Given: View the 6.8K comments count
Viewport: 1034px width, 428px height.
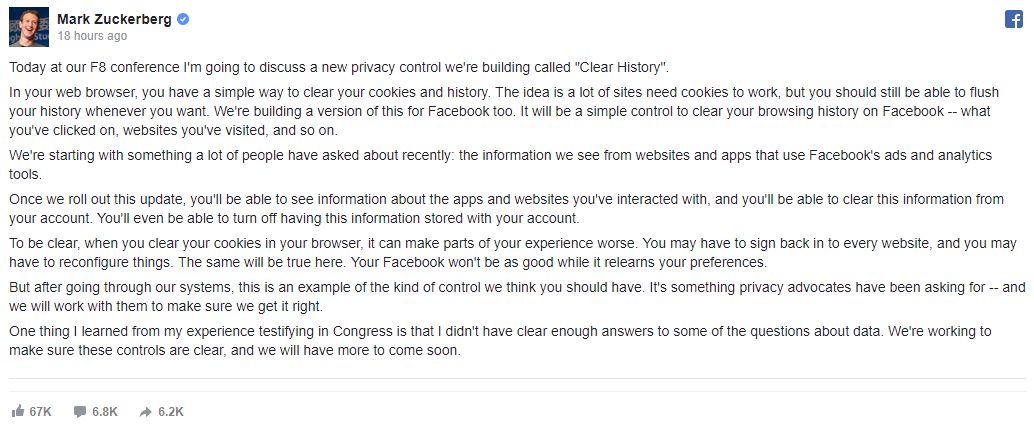Looking at the screenshot, I should click(105, 412).
